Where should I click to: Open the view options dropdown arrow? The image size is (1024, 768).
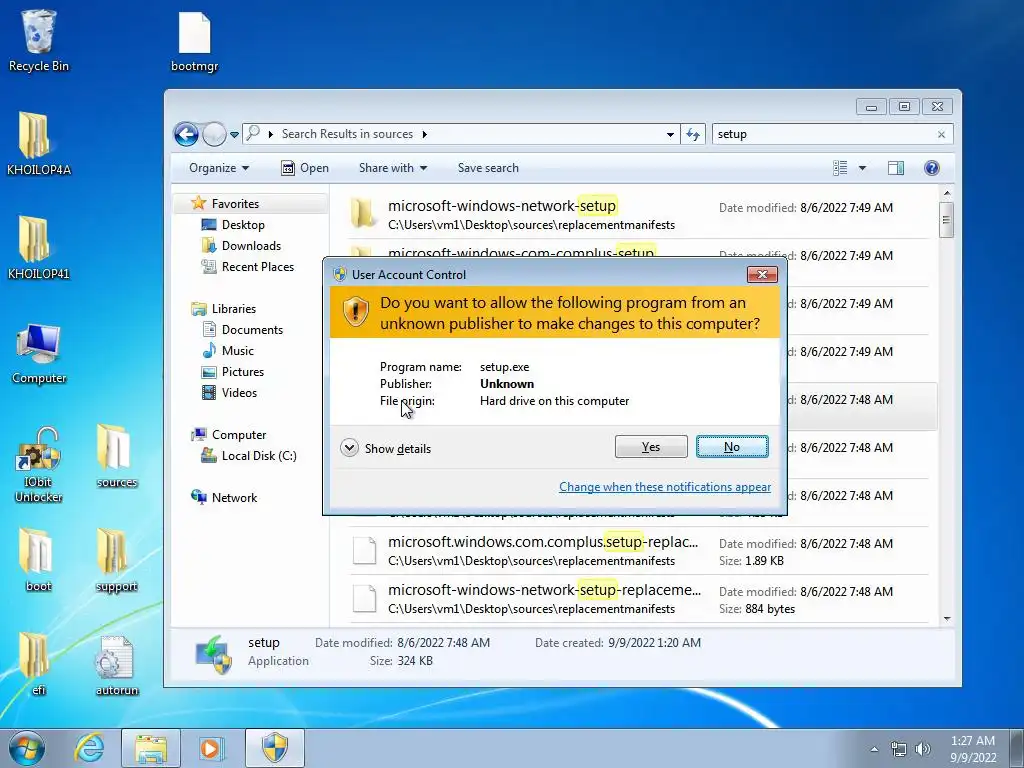[x=862, y=168]
